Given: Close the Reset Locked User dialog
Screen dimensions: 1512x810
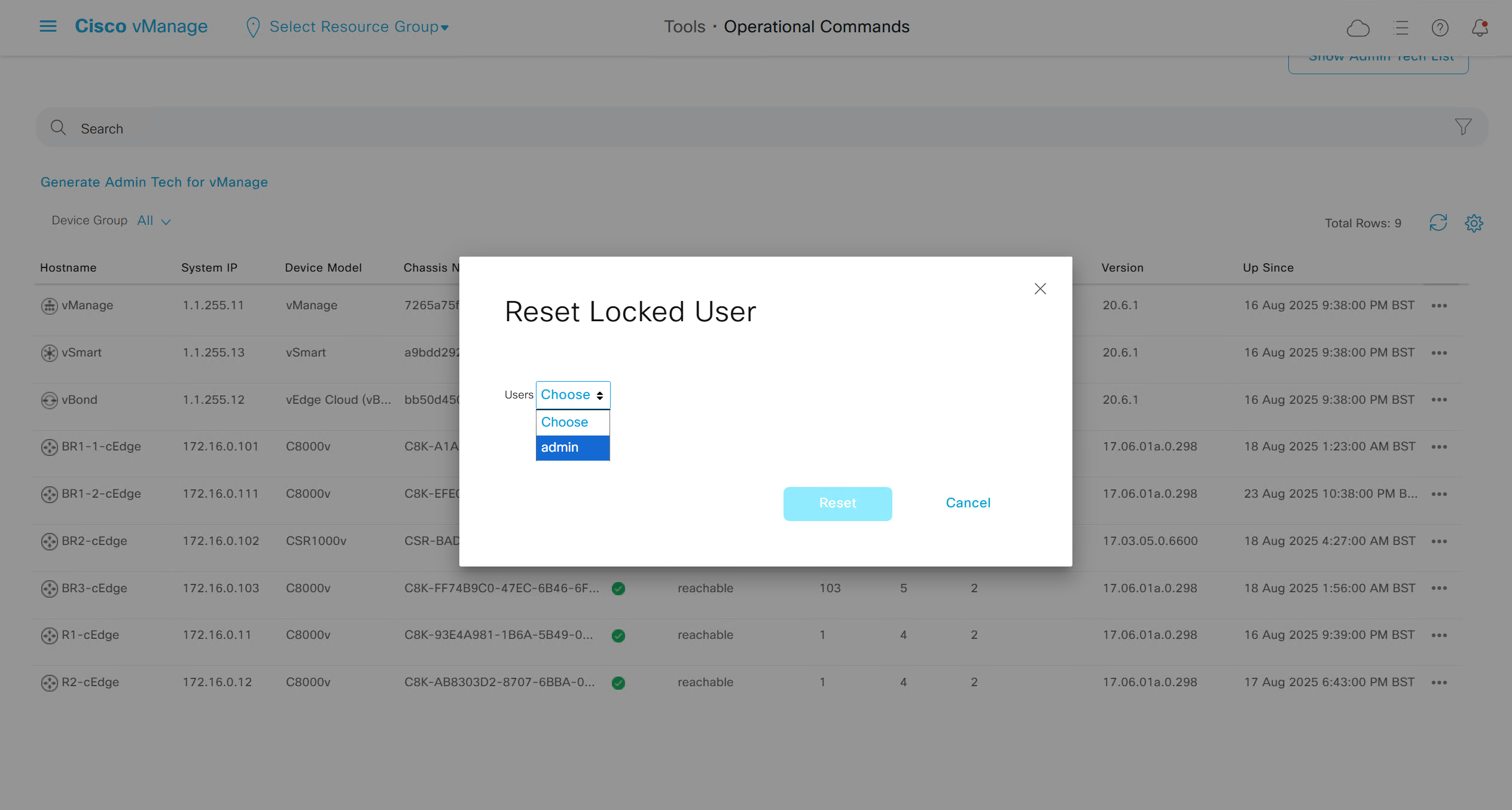Looking at the screenshot, I should (1040, 289).
